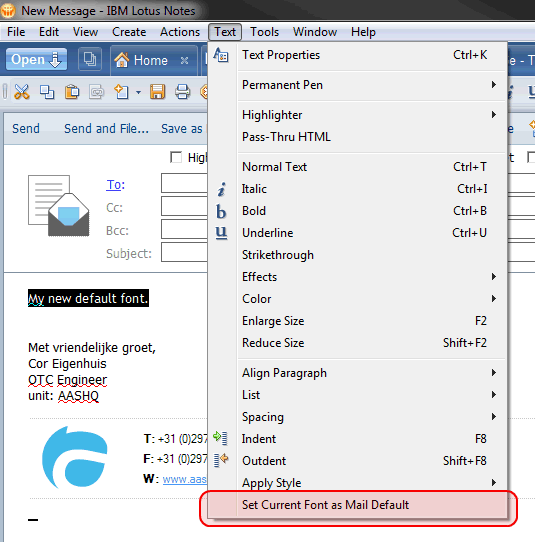Open the Actions menu
Screen dimensions: 535x542
pyautogui.click(x=180, y=32)
